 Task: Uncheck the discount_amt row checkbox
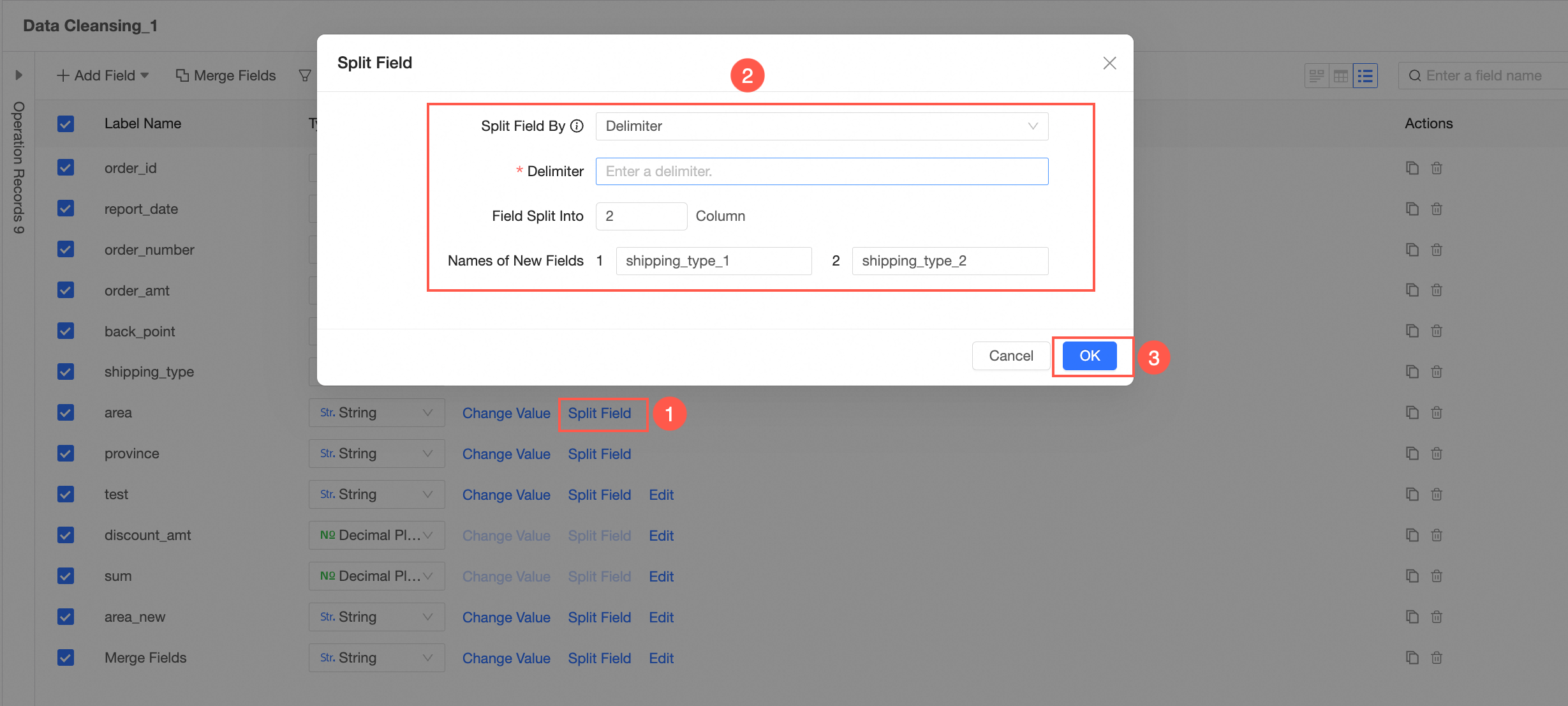(x=66, y=535)
